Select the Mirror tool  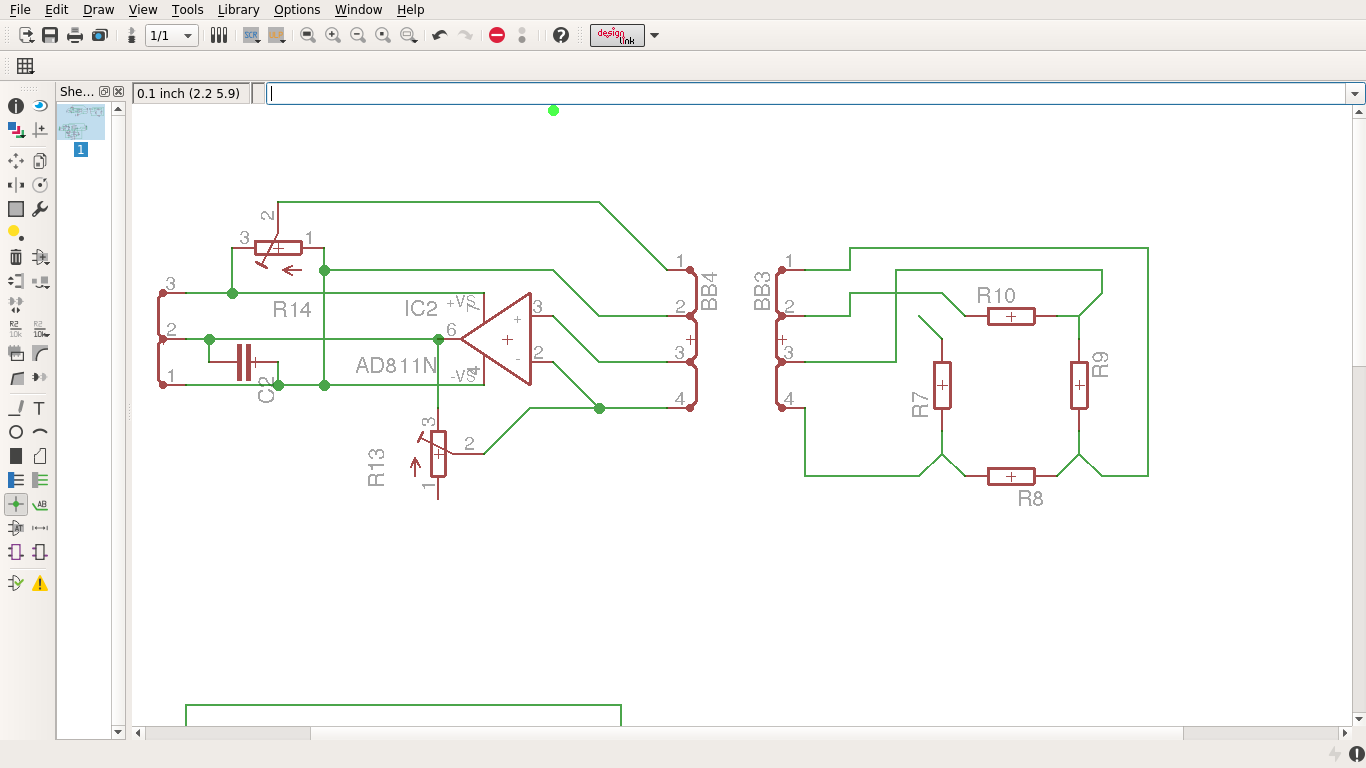pyautogui.click(x=16, y=185)
